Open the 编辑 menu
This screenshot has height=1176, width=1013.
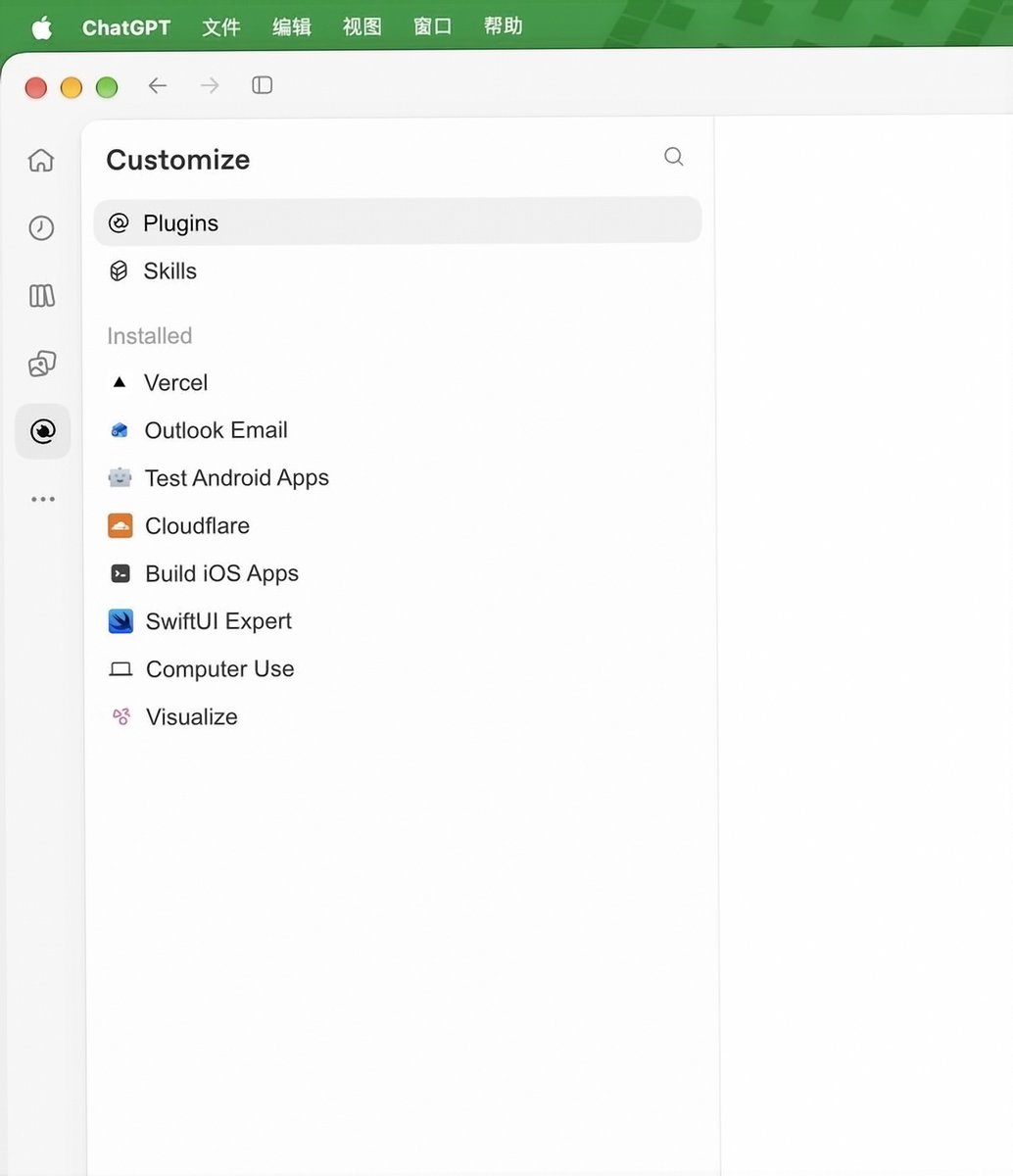pyautogui.click(x=292, y=27)
